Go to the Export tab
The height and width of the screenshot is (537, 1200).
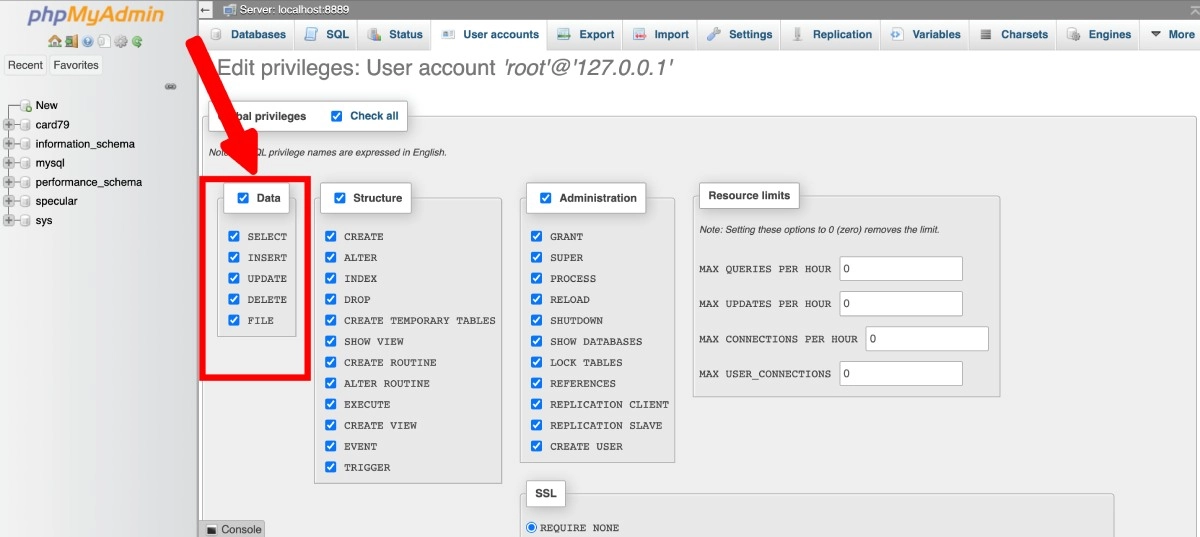click(x=586, y=34)
